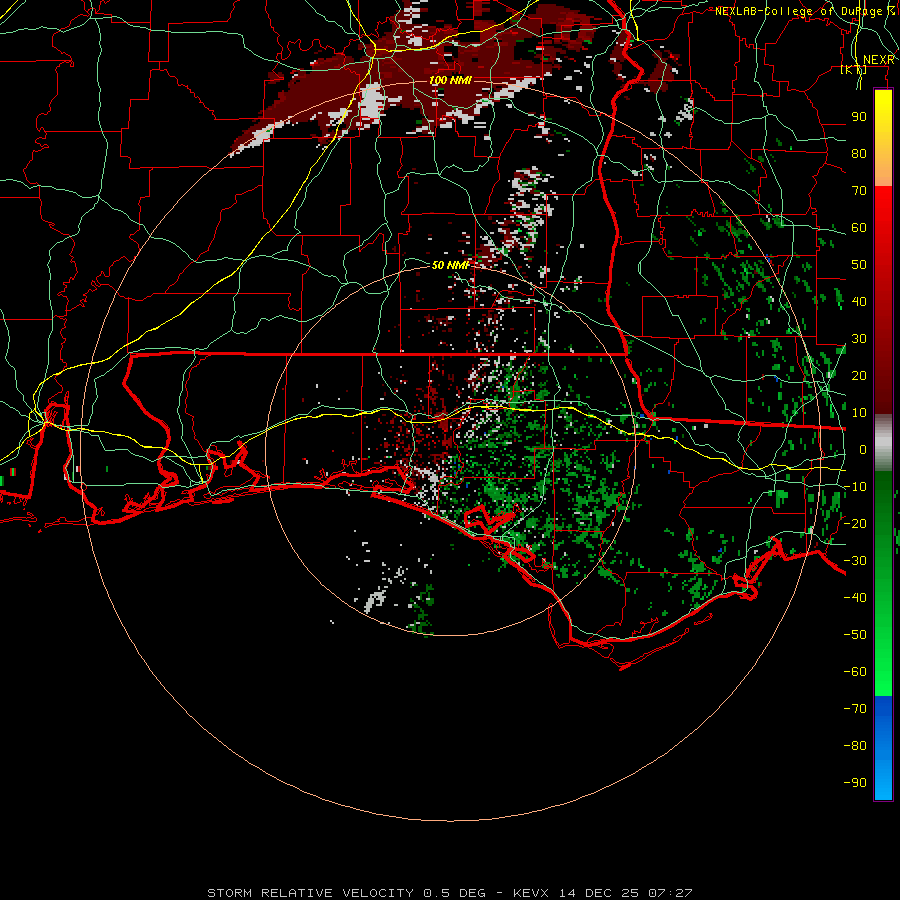
Task: Click the -20 value on velocity scale
Action: pyautogui.click(x=855, y=524)
